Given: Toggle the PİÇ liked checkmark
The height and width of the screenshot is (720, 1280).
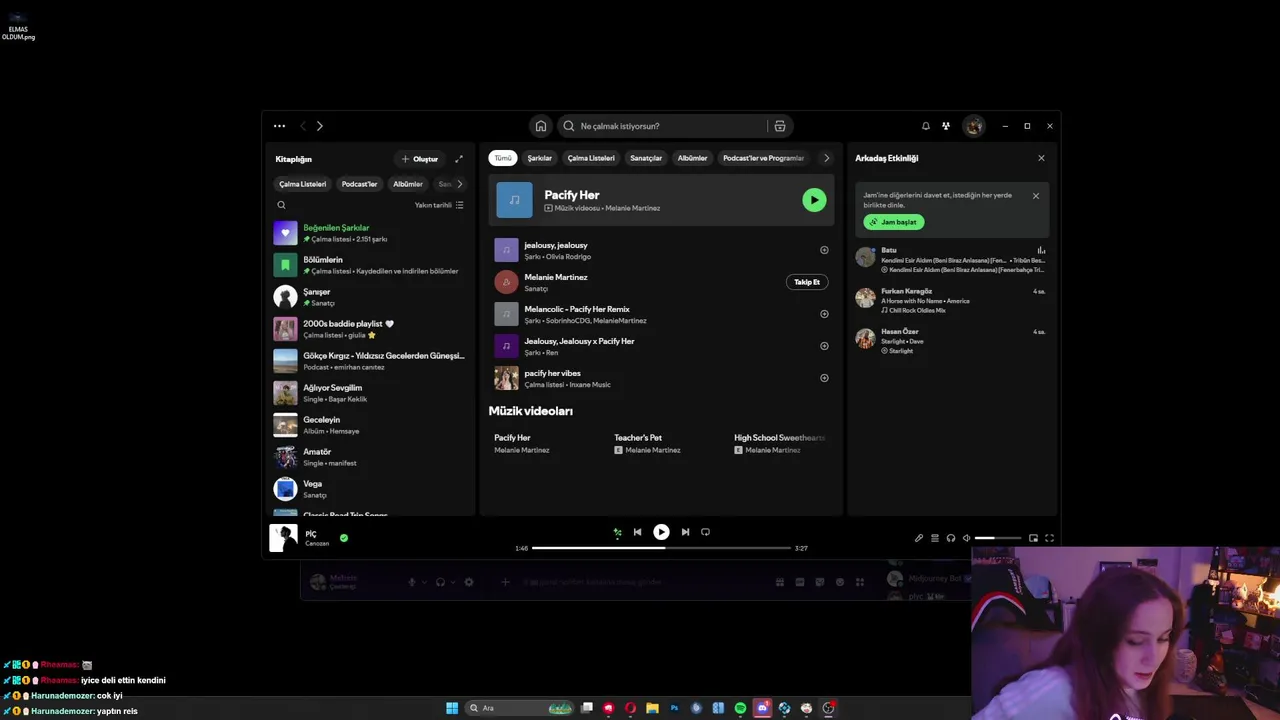Looking at the screenshot, I should 344,538.
